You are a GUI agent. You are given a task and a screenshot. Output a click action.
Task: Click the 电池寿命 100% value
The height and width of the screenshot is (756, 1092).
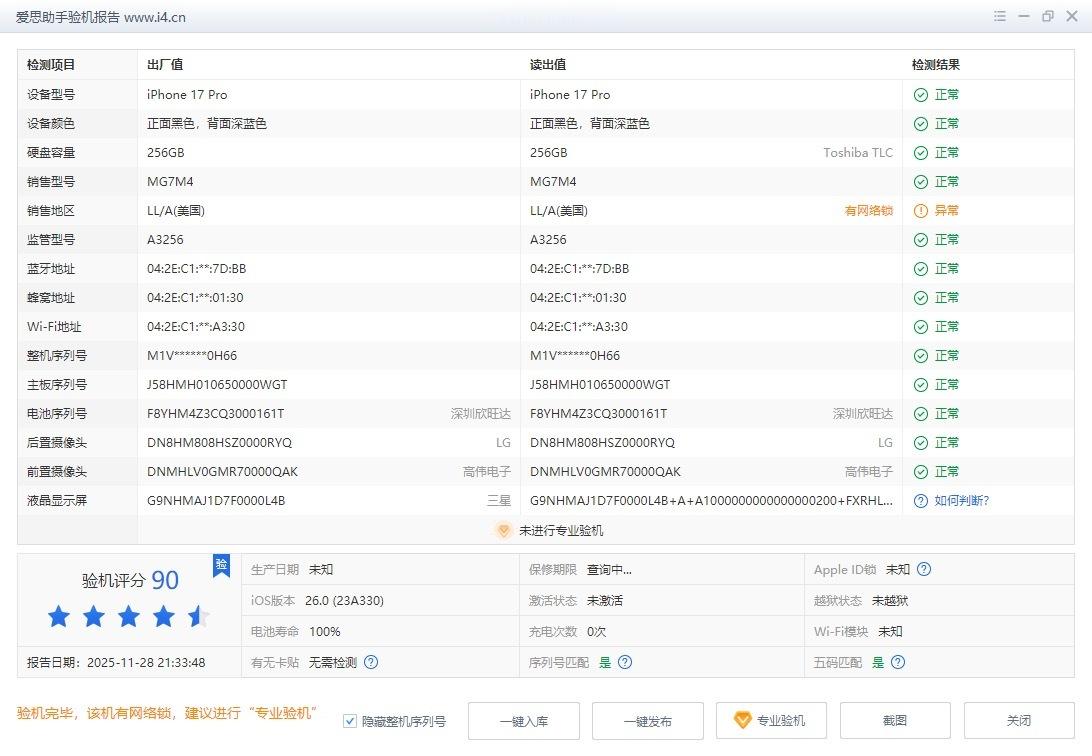[x=325, y=631]
